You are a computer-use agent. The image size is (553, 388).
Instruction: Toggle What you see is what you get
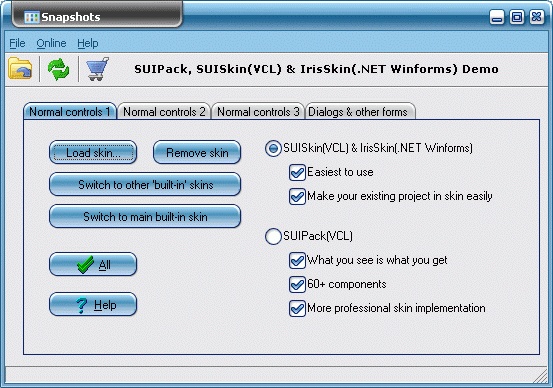[x=297, y=260]
